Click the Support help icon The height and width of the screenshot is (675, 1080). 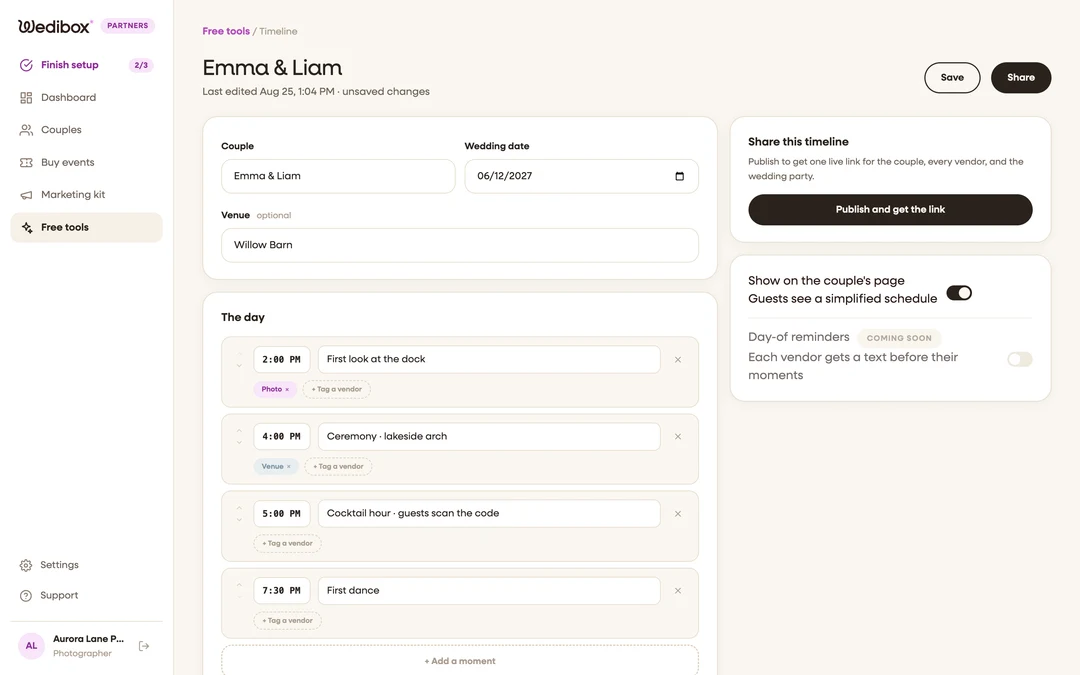(x=25, y=596)
